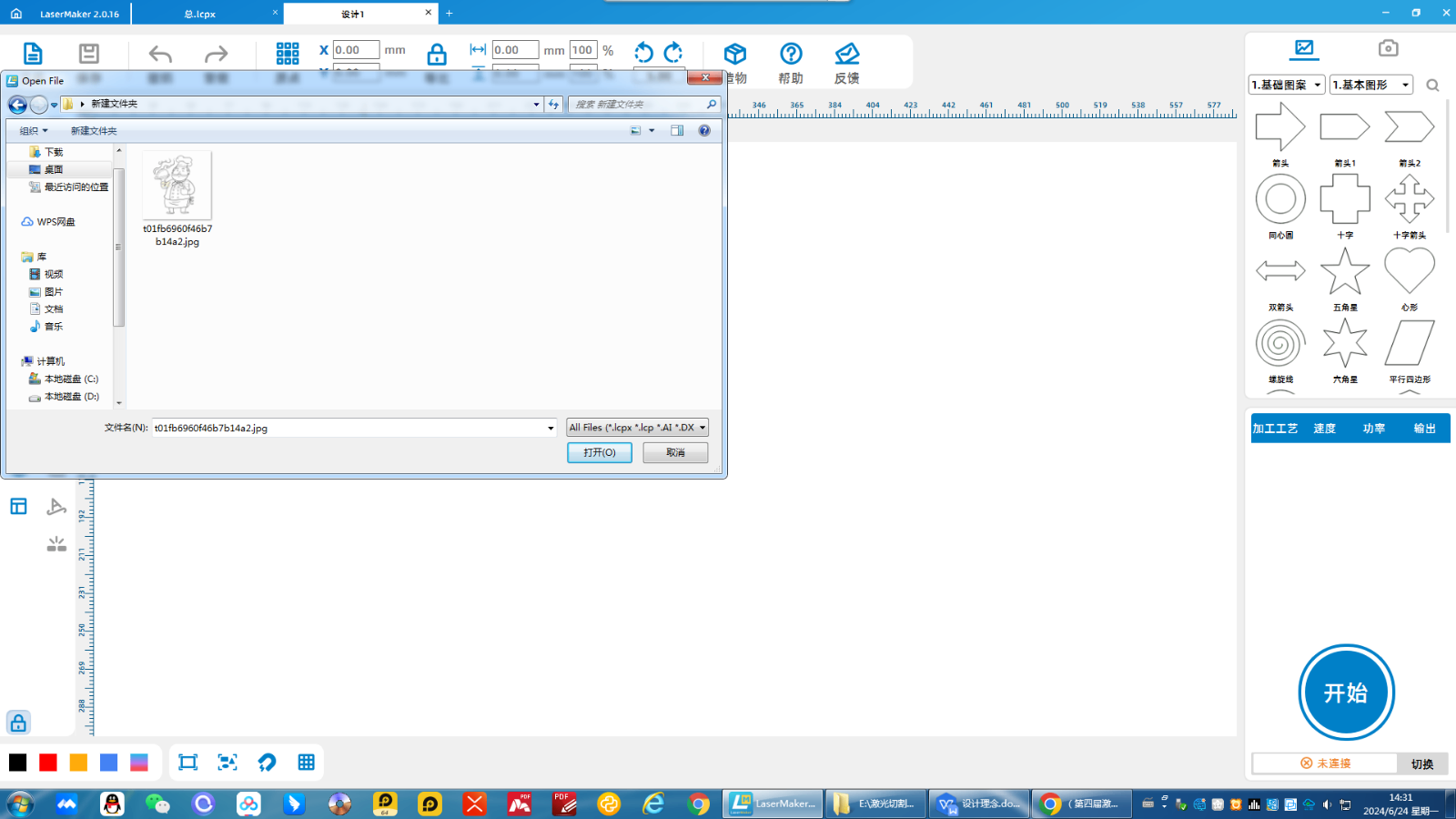Toggle the grid display icon
The height and width of the screenshot is (819, 1456).
[306, 763]
